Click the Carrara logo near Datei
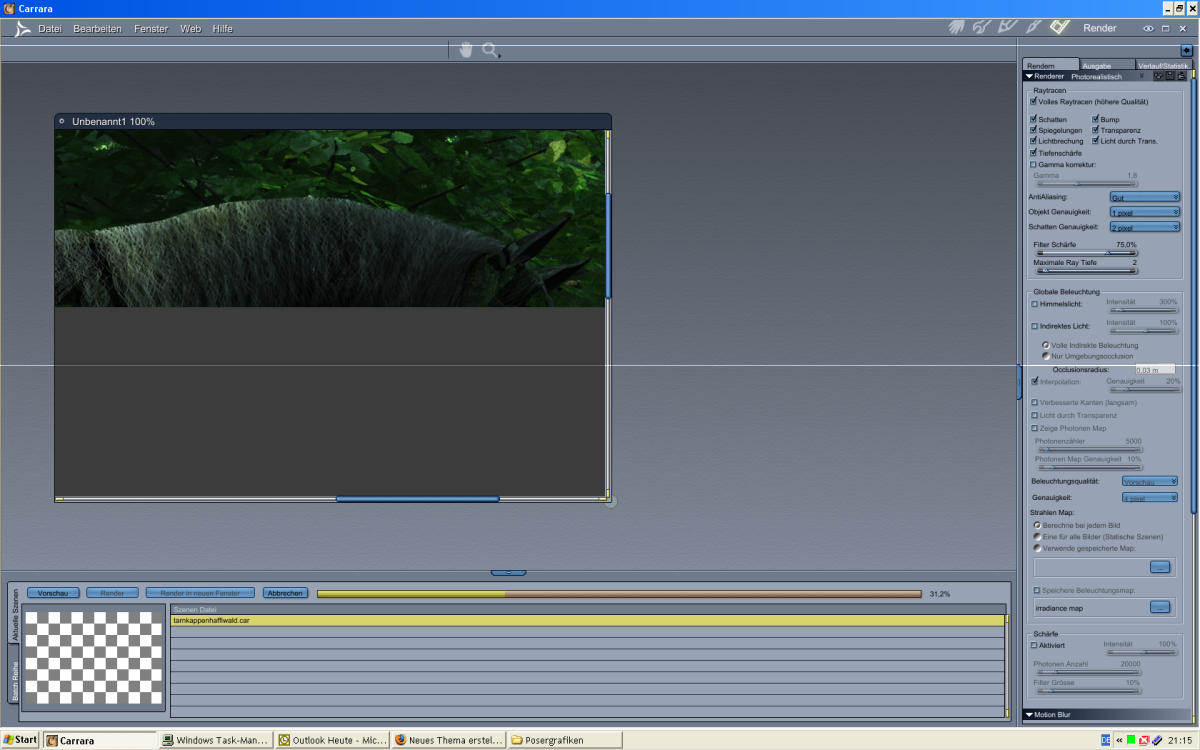 point(22,29)
